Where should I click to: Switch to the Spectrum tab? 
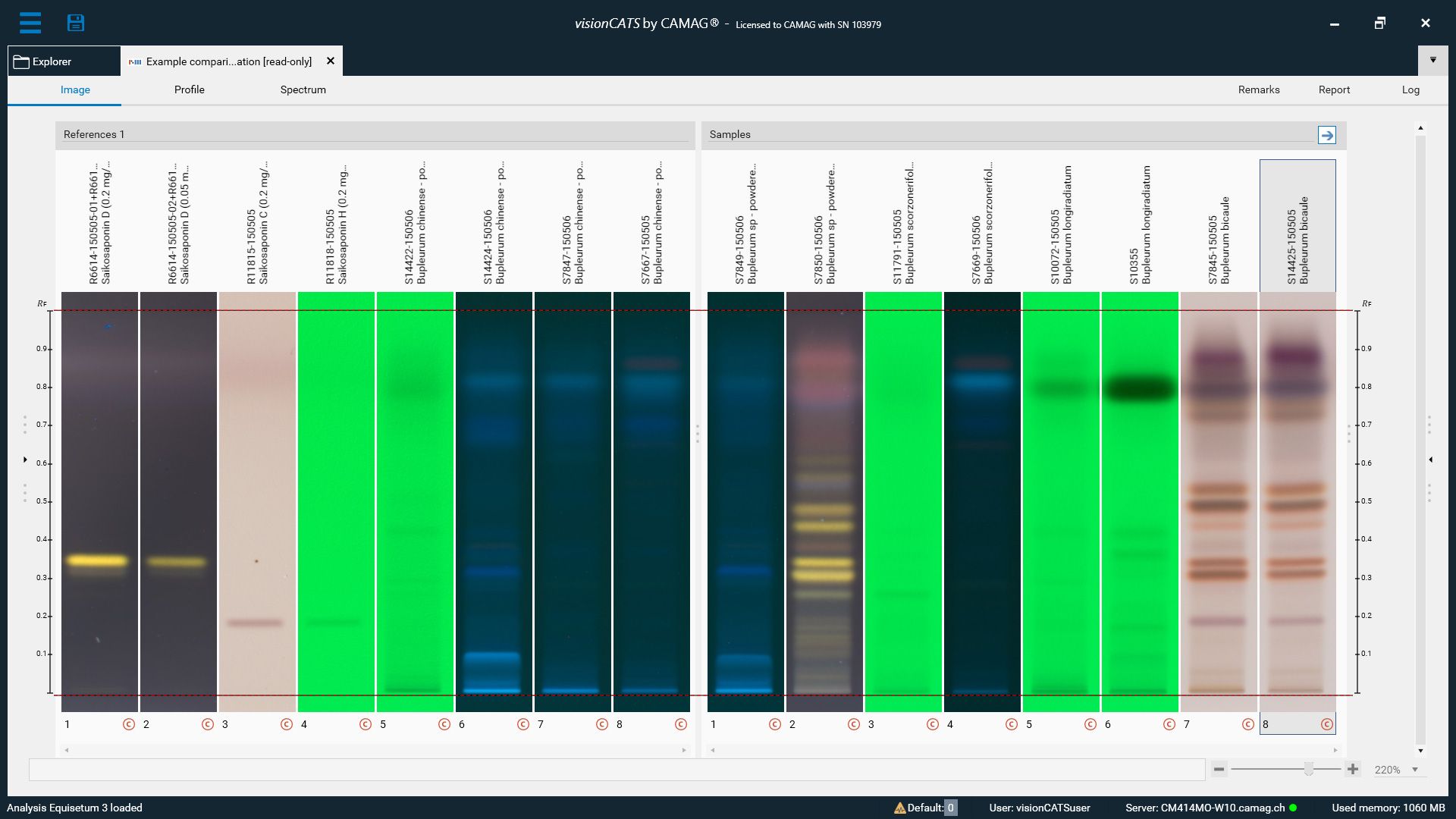click(x=302, y=89)
